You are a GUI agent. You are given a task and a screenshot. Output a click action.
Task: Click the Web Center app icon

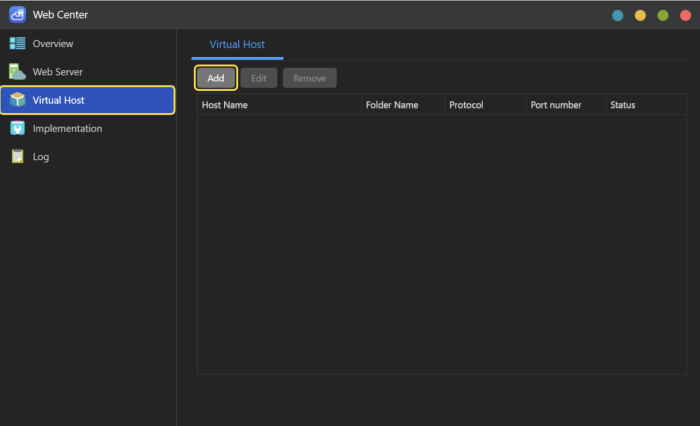click(x=17, y=14)
